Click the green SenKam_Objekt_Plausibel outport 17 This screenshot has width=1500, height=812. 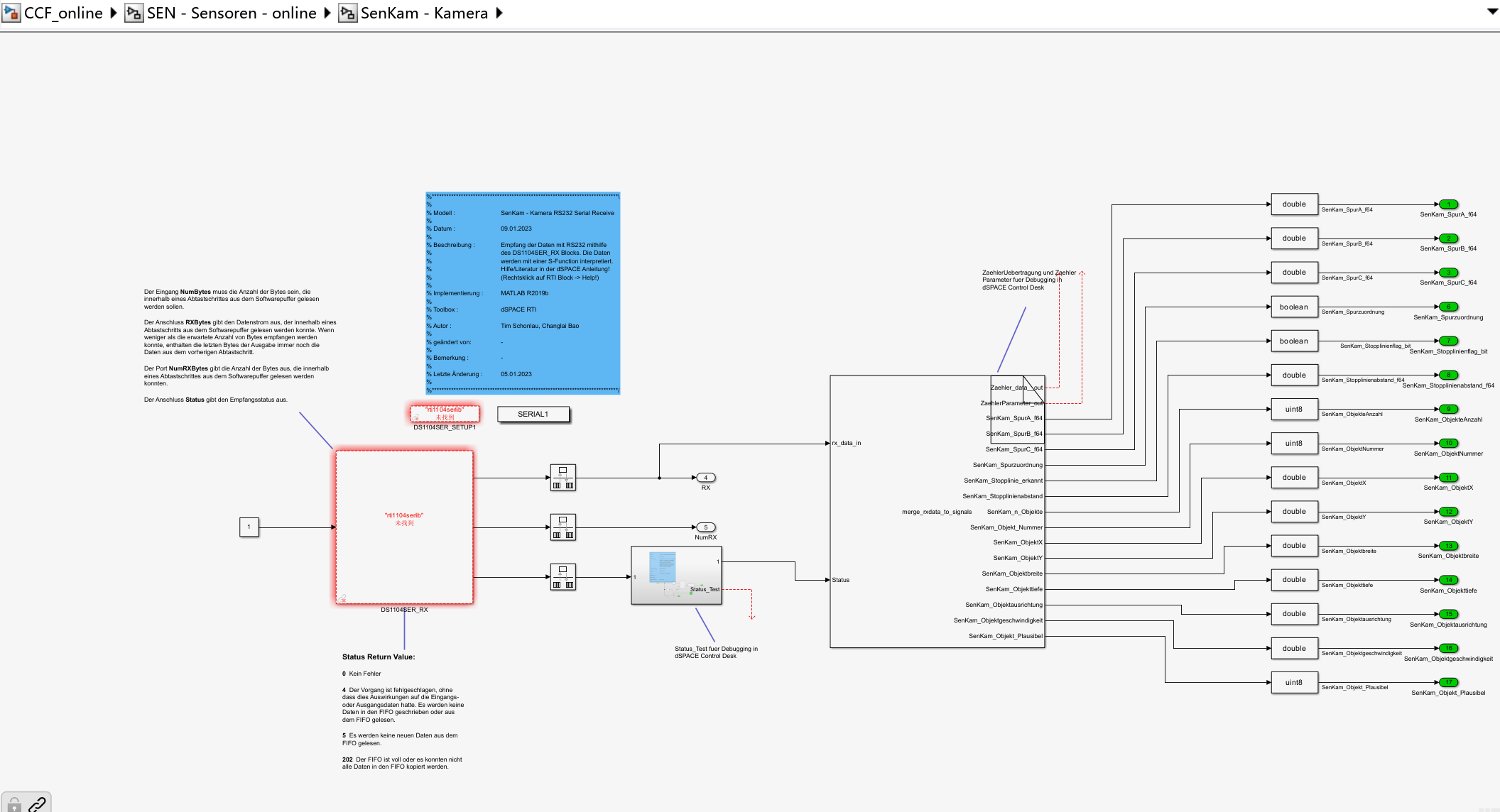click(1448, 682)
